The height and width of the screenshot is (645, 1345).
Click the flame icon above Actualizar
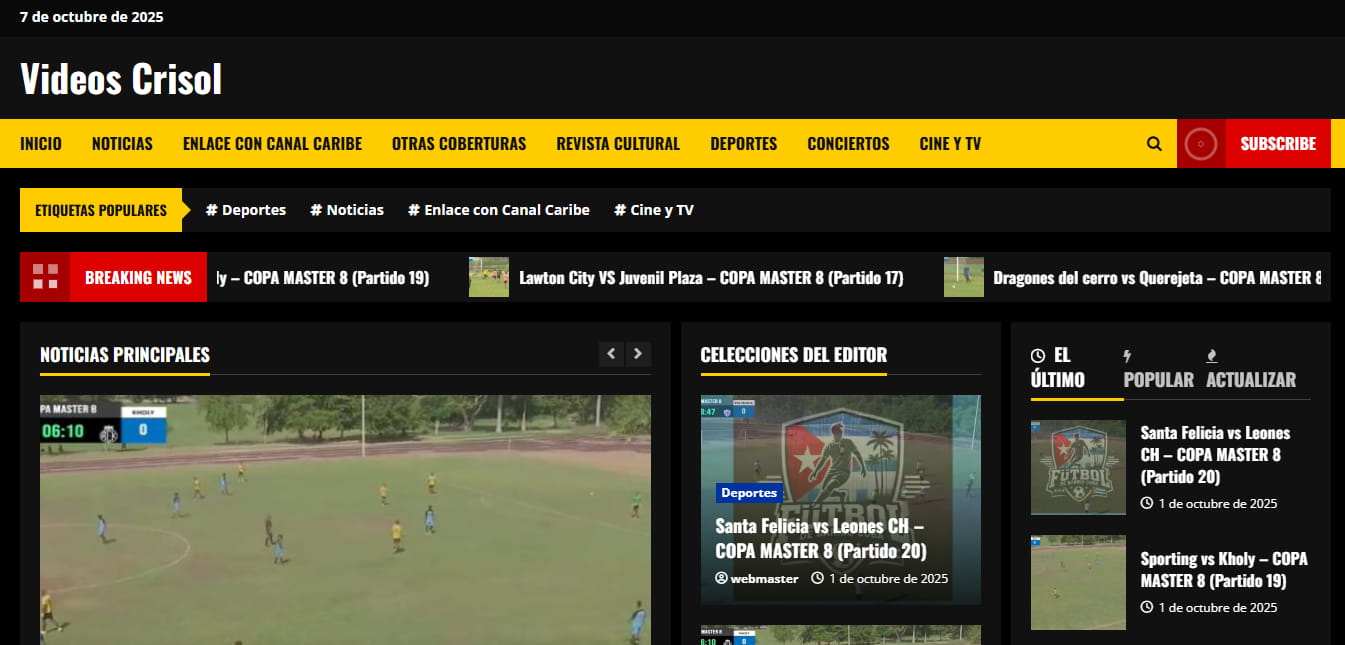coord(1211,356)
